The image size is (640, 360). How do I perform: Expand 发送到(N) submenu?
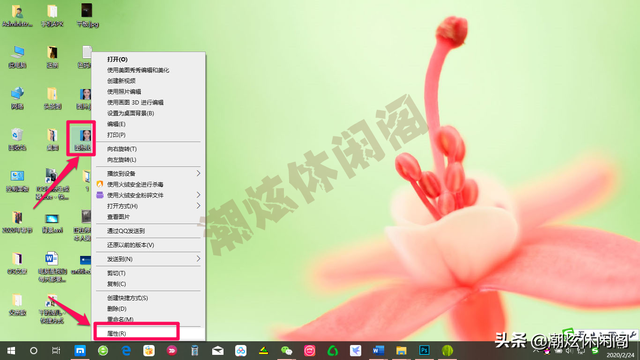149,259
